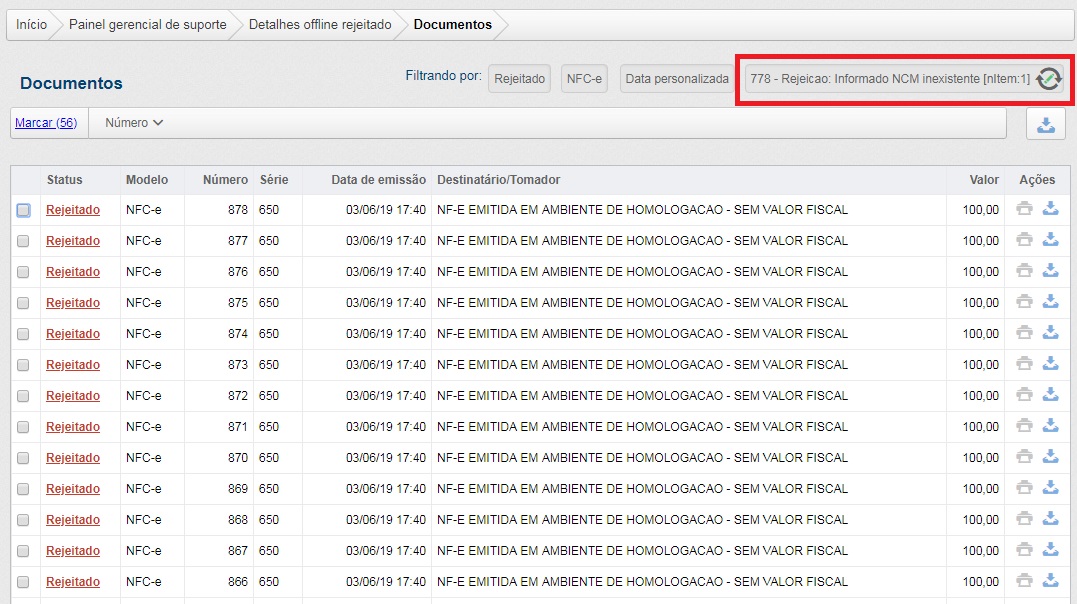Click the Marcar (56) link
The height and width of the screenshot is (604, 1077).
pos(46,123)
